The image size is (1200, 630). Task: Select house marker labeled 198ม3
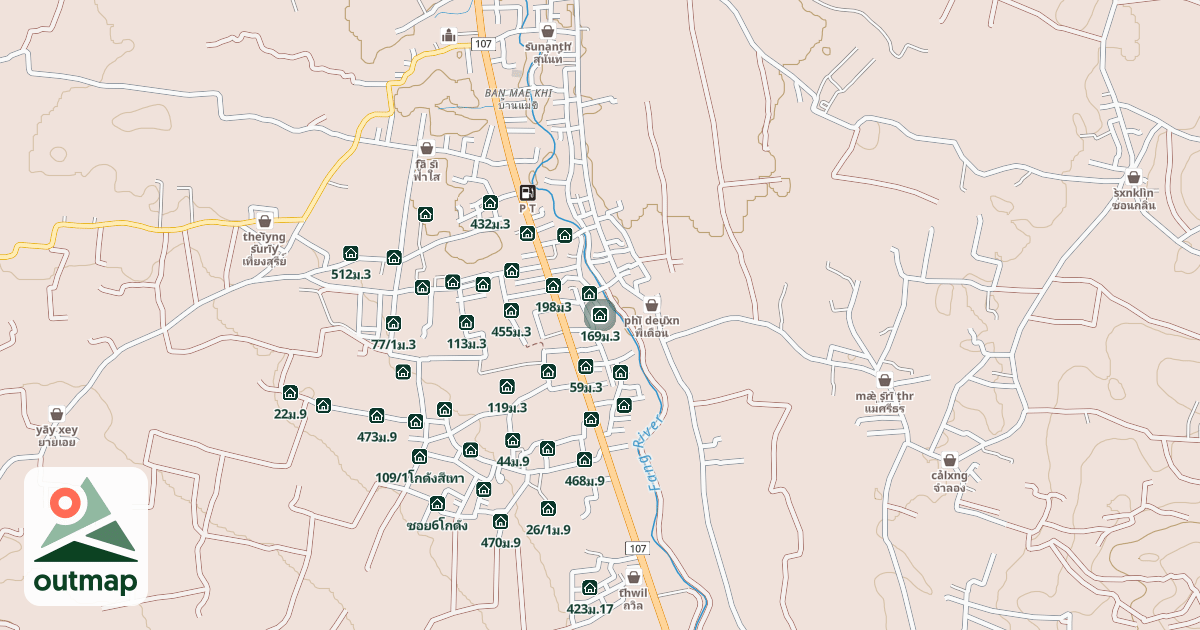[553, 285]
